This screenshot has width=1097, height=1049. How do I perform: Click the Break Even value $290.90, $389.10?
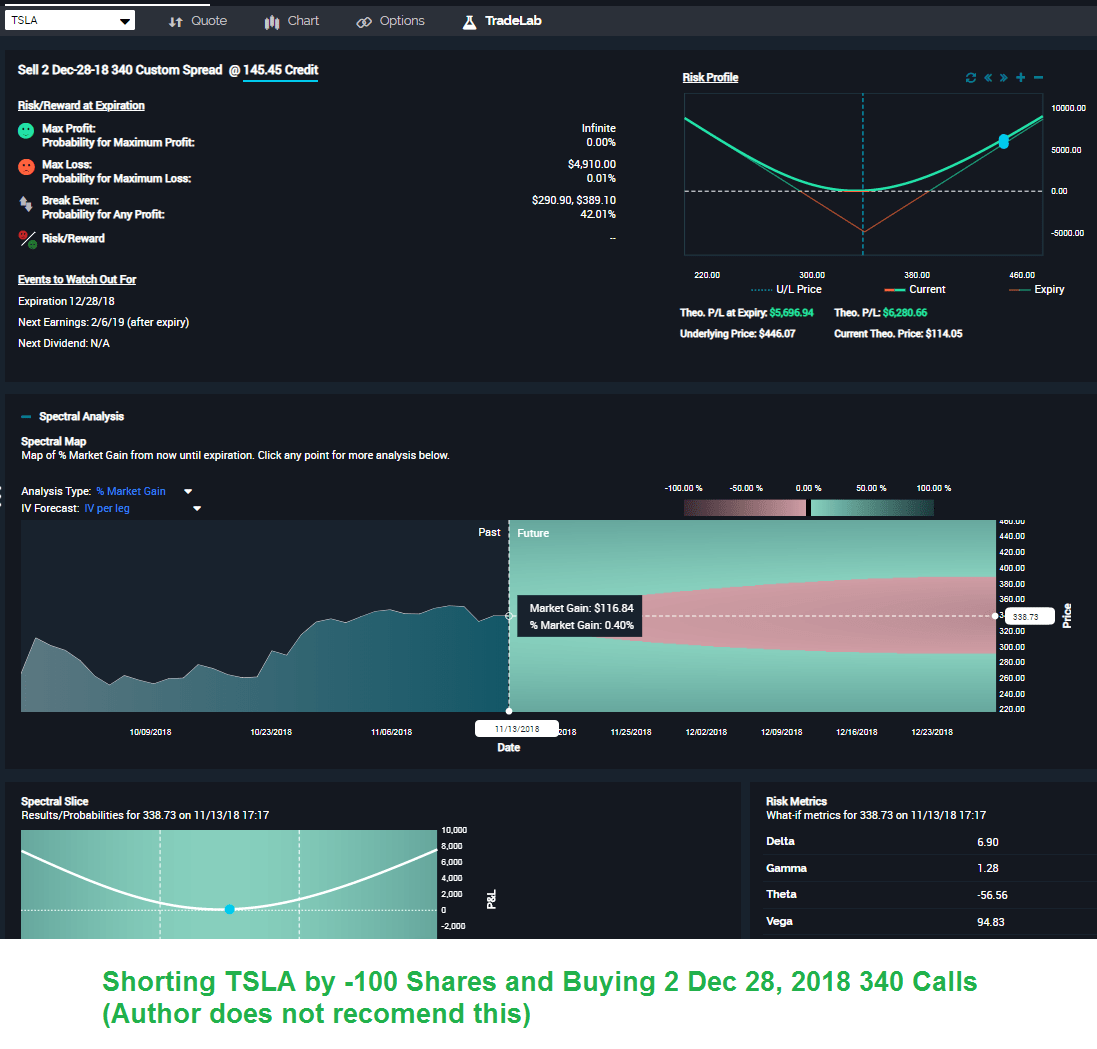[x=574, y=200]
